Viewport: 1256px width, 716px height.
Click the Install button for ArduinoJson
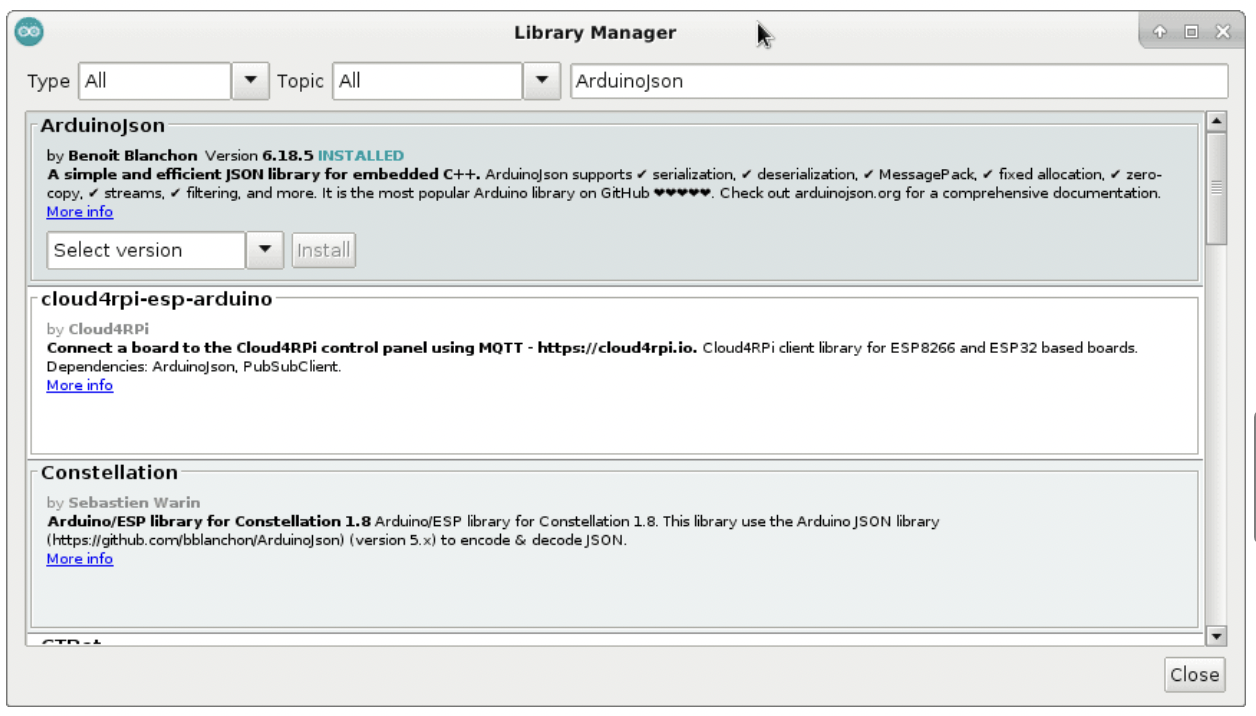pyautogui.click(x=324, y=250)
